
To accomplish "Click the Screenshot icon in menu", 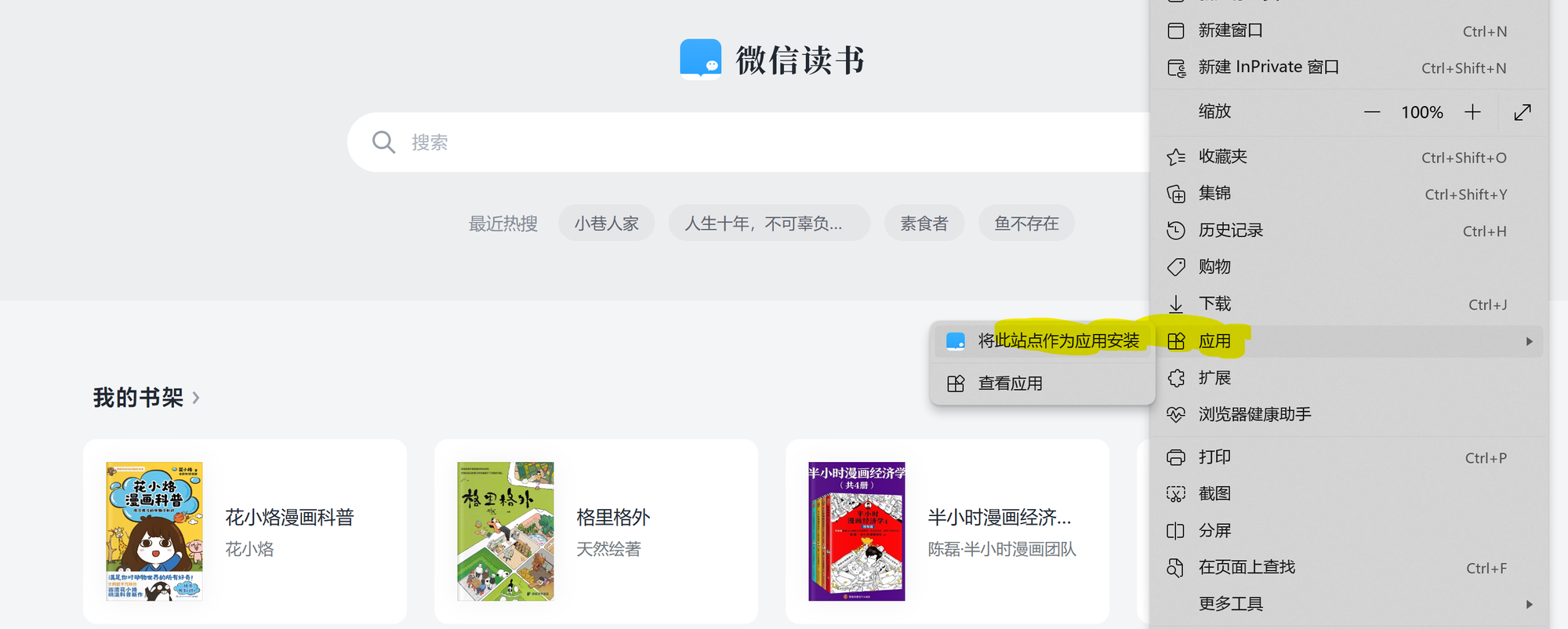I will [x=1176, y=494].
